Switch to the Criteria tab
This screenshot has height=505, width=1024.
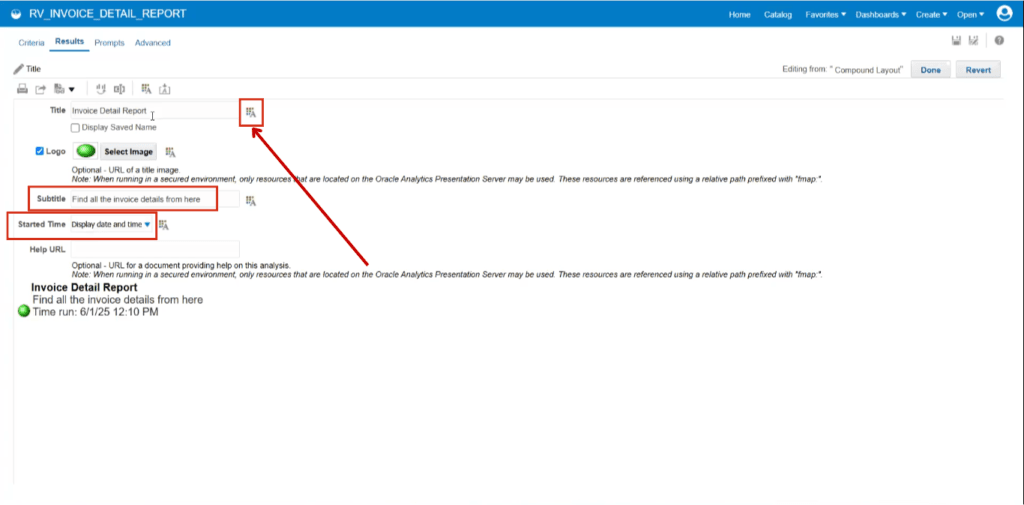pos(31,42)
